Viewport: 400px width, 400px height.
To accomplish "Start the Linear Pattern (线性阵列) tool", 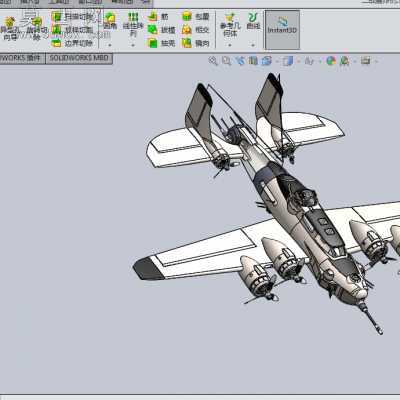I will point(133,25).
